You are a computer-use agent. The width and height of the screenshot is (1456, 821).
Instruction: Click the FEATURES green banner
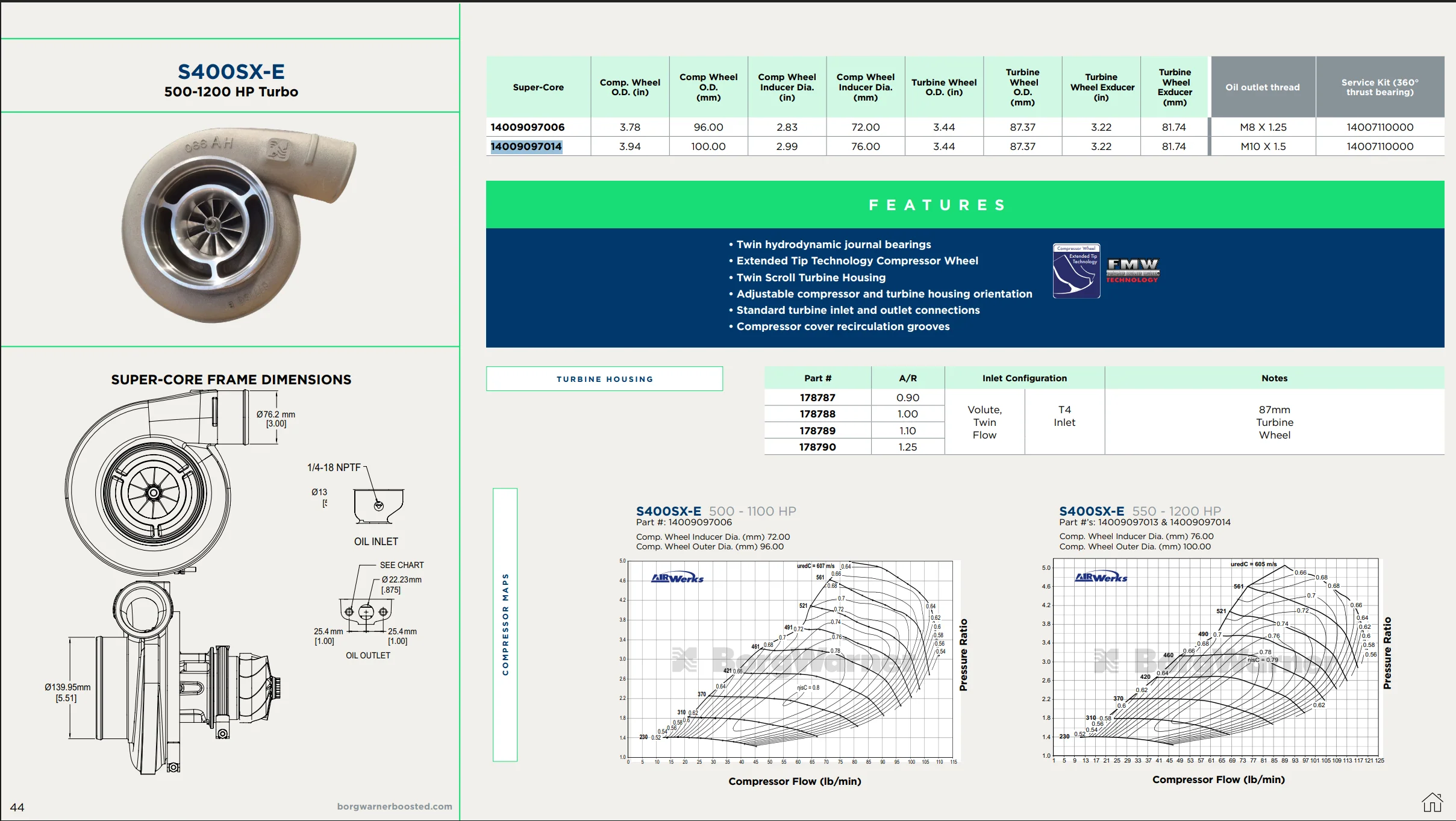point(965,205)
